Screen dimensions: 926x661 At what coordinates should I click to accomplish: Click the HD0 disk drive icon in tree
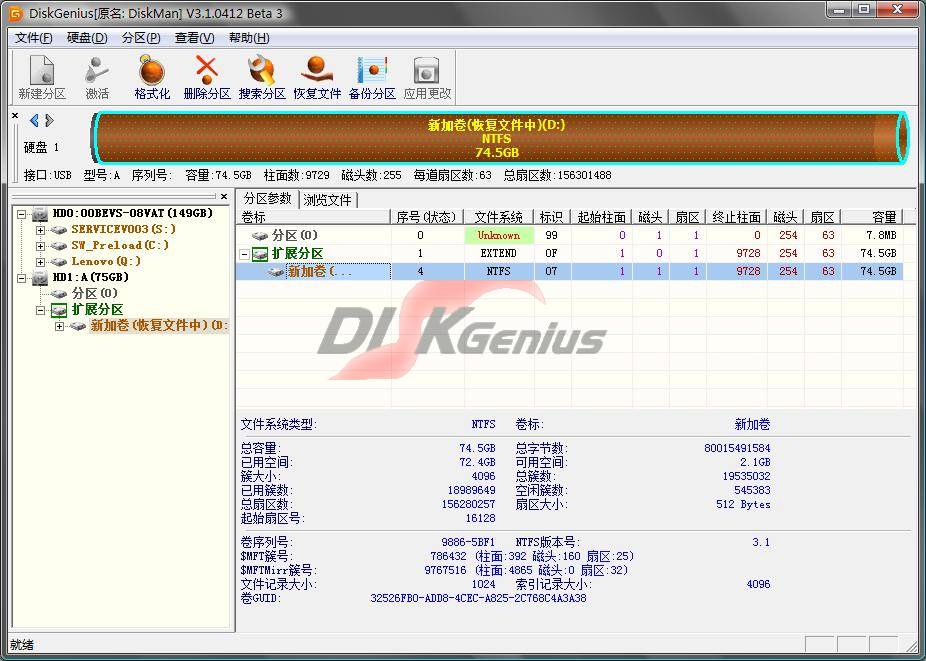(40, 213)
